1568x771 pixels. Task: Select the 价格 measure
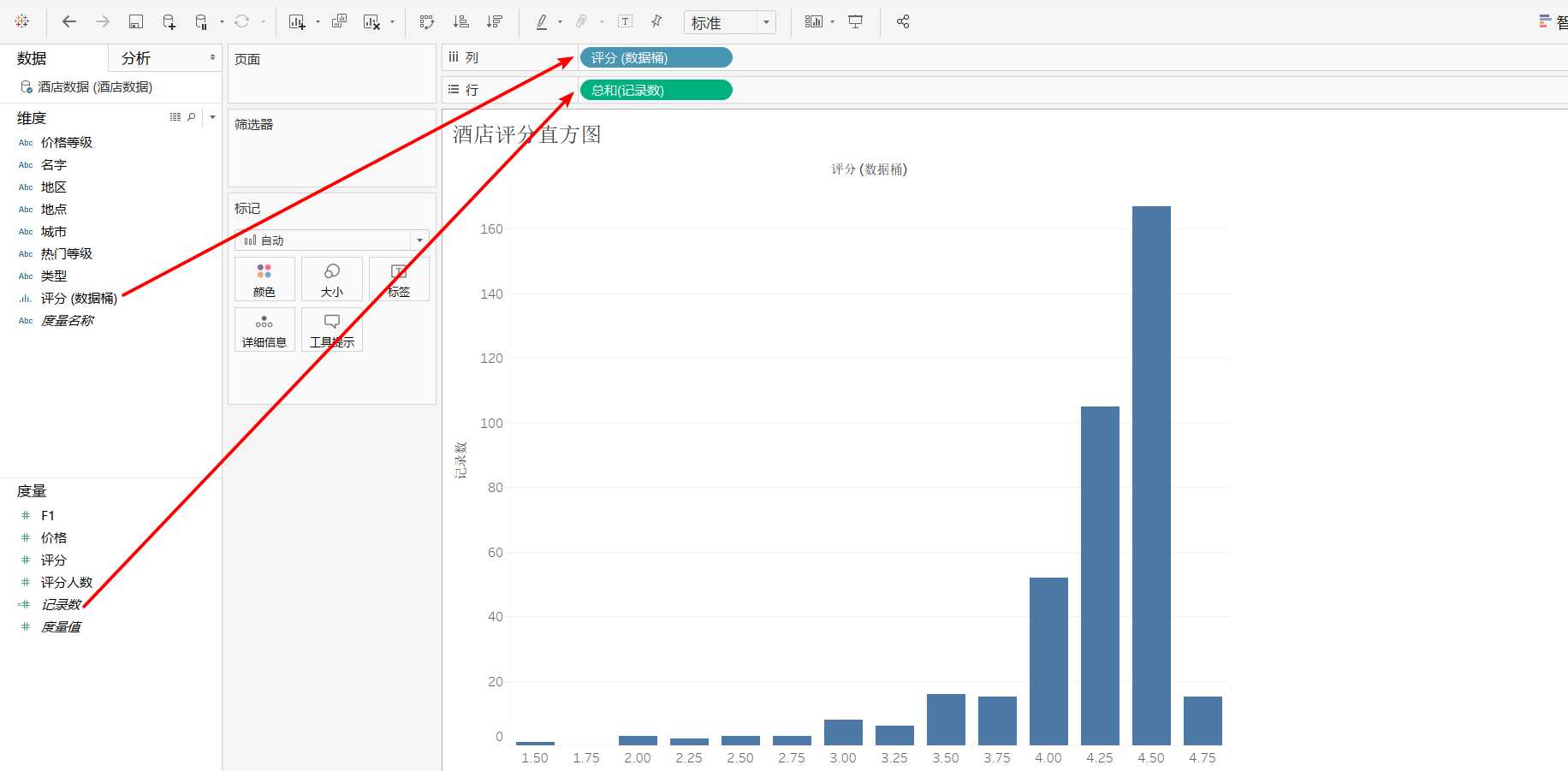54,537
